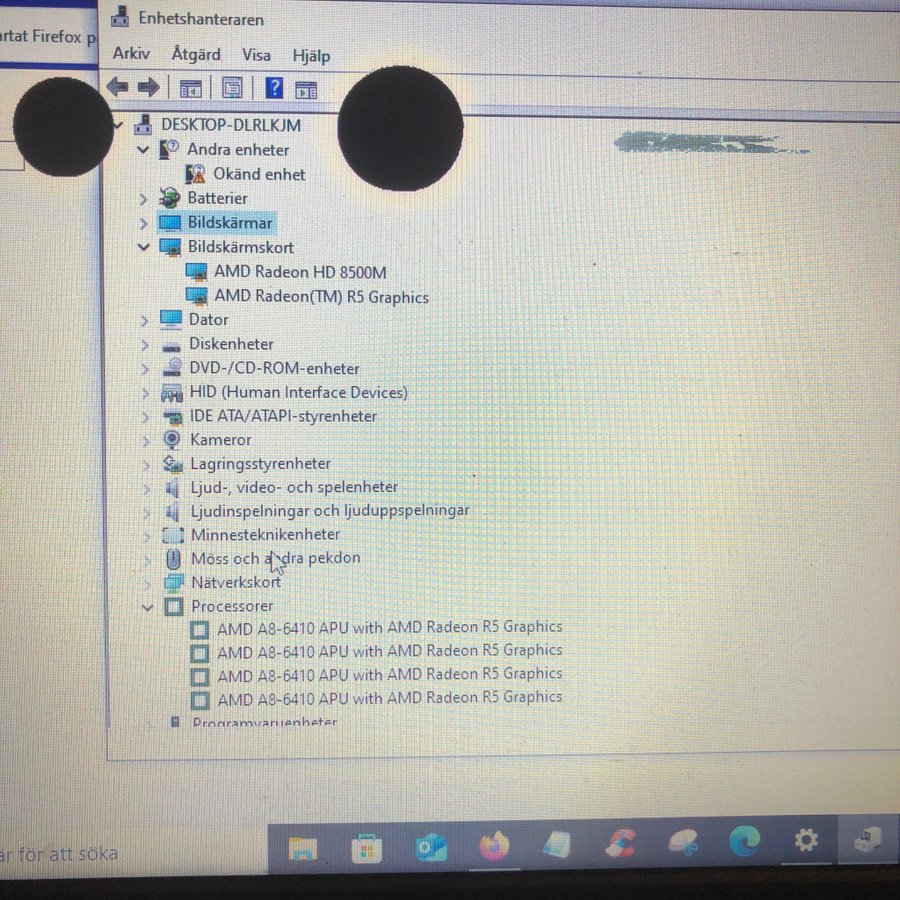Screen dimensions: 900x900
Task: Expand the Dator node
Action: (144, 320)
